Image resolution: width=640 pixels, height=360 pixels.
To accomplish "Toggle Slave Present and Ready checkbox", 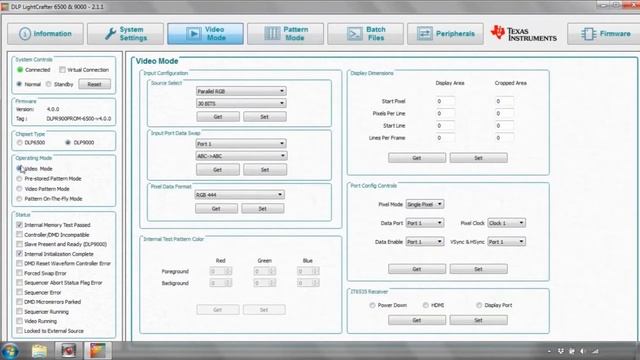I will (19, 244).
